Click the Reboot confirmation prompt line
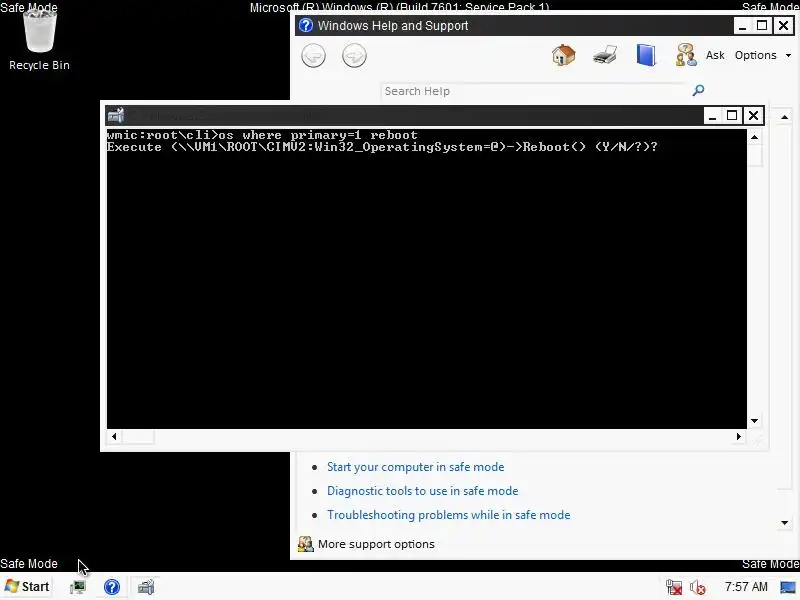 pyautogui.click(x=382, y=147)
